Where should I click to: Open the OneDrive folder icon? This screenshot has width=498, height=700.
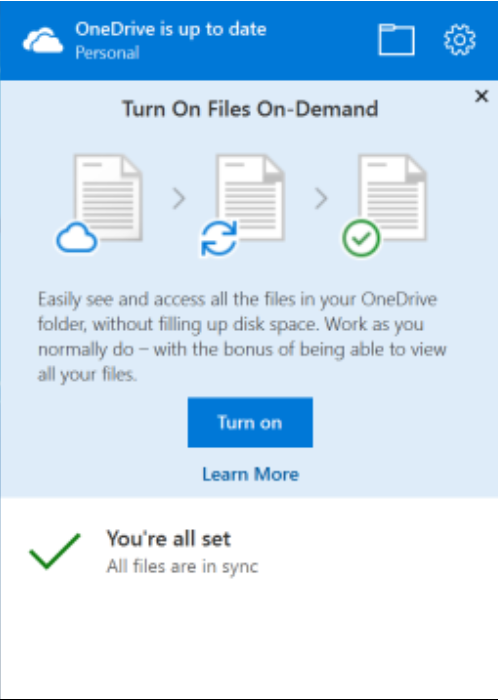click(396, 40)
